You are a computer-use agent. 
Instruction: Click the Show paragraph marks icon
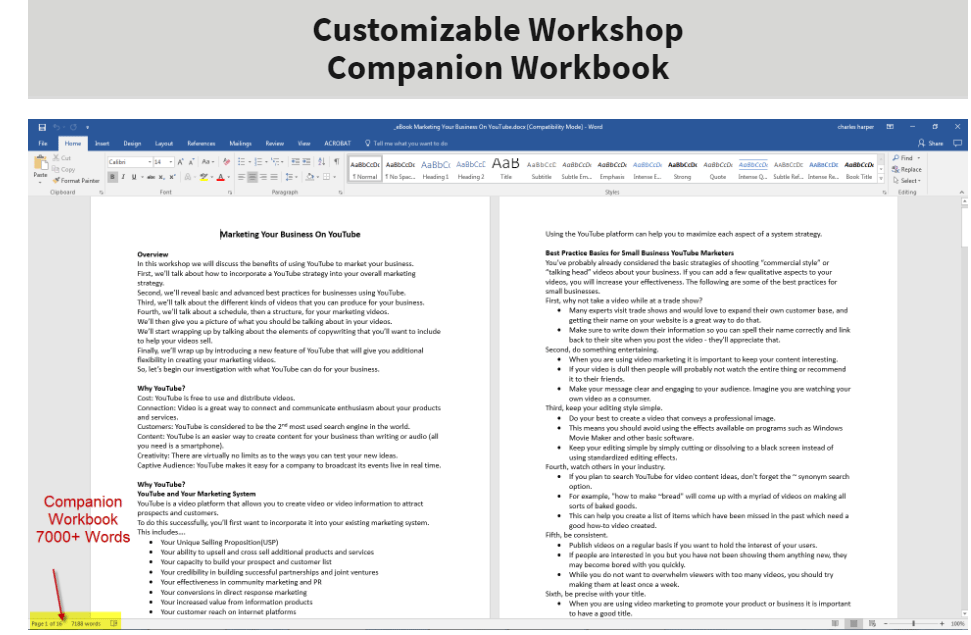pyautogui.click(x=336, y=162)
